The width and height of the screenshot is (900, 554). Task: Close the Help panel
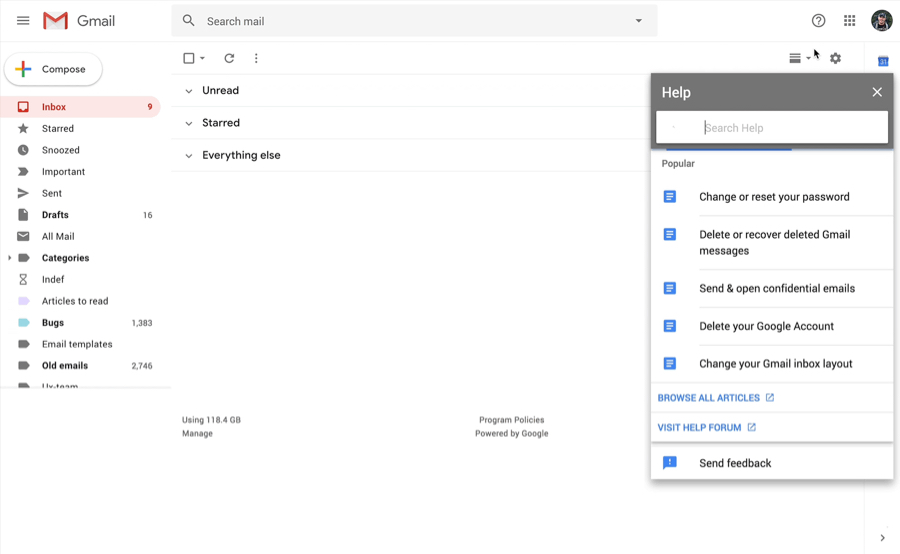click(877, 92)
